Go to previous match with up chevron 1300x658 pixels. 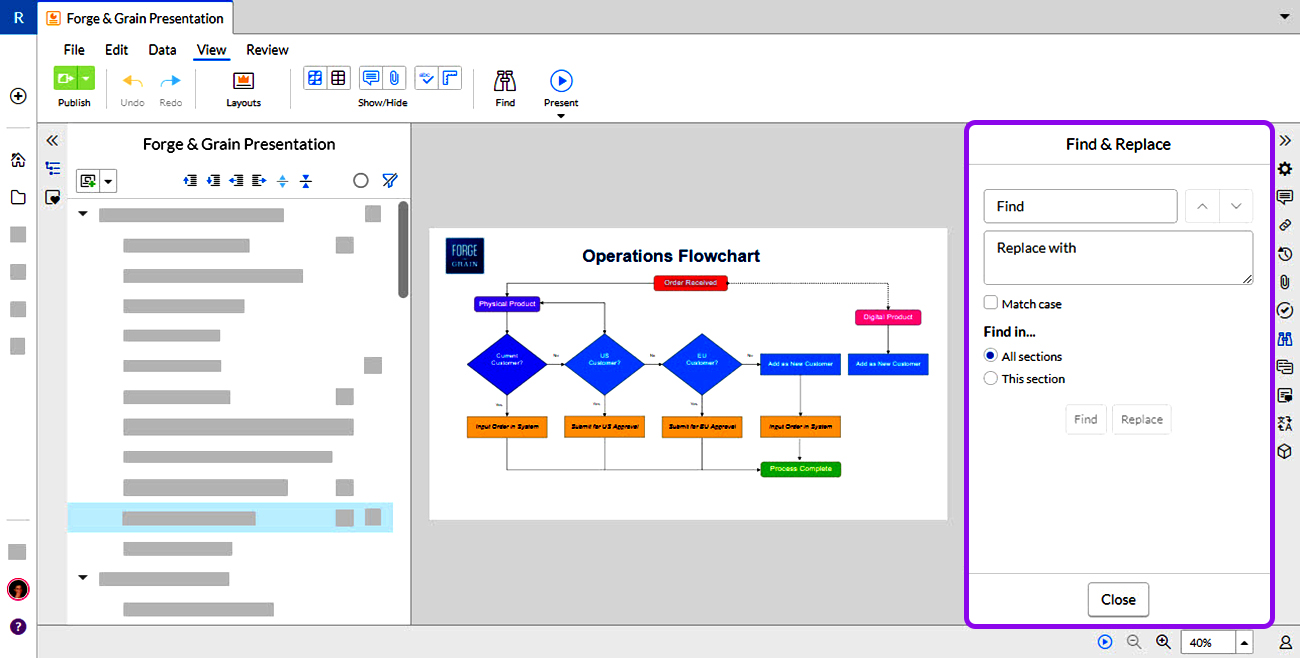point(1202,206)
